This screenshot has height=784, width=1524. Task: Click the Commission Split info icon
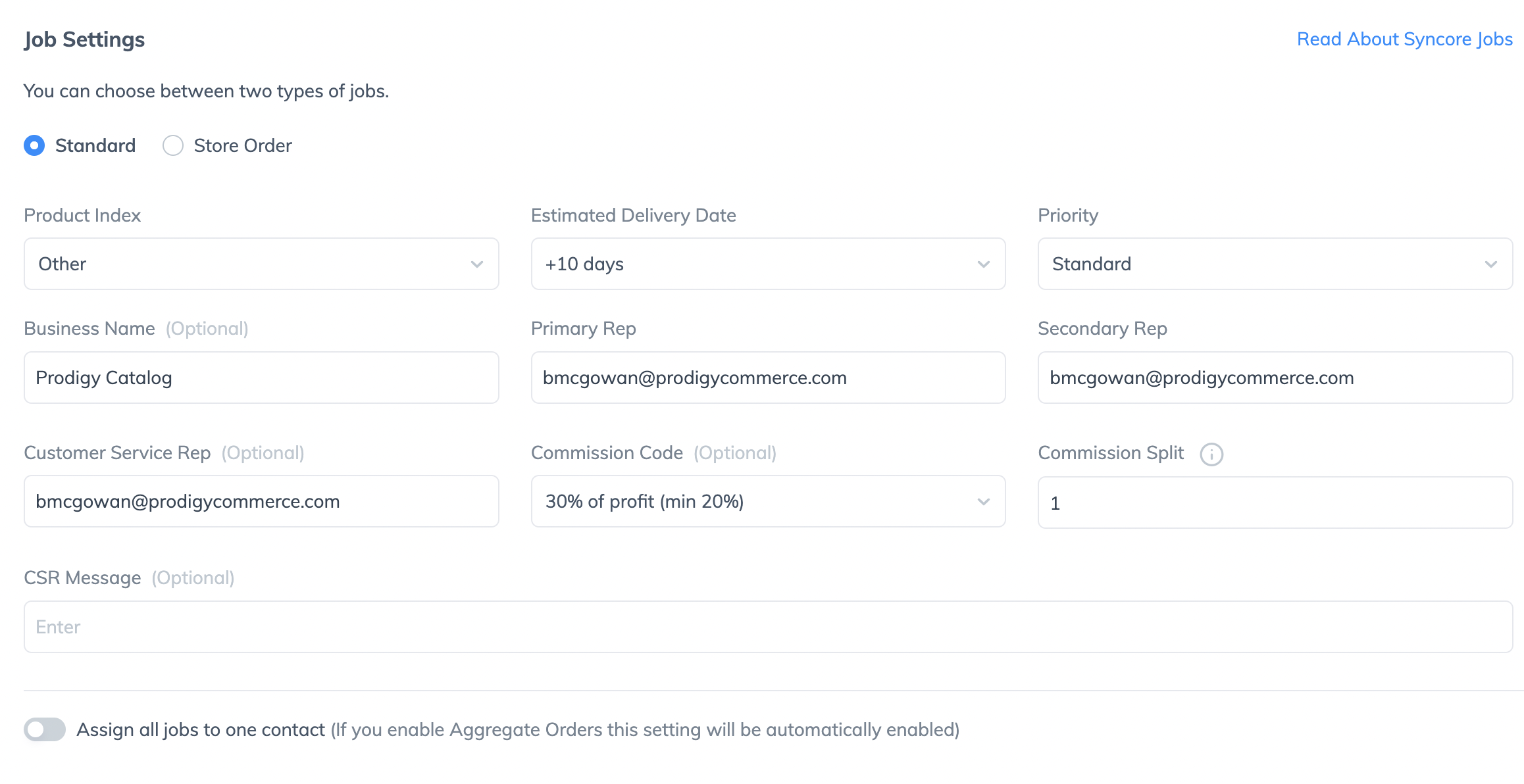[x=1211, y=454]
